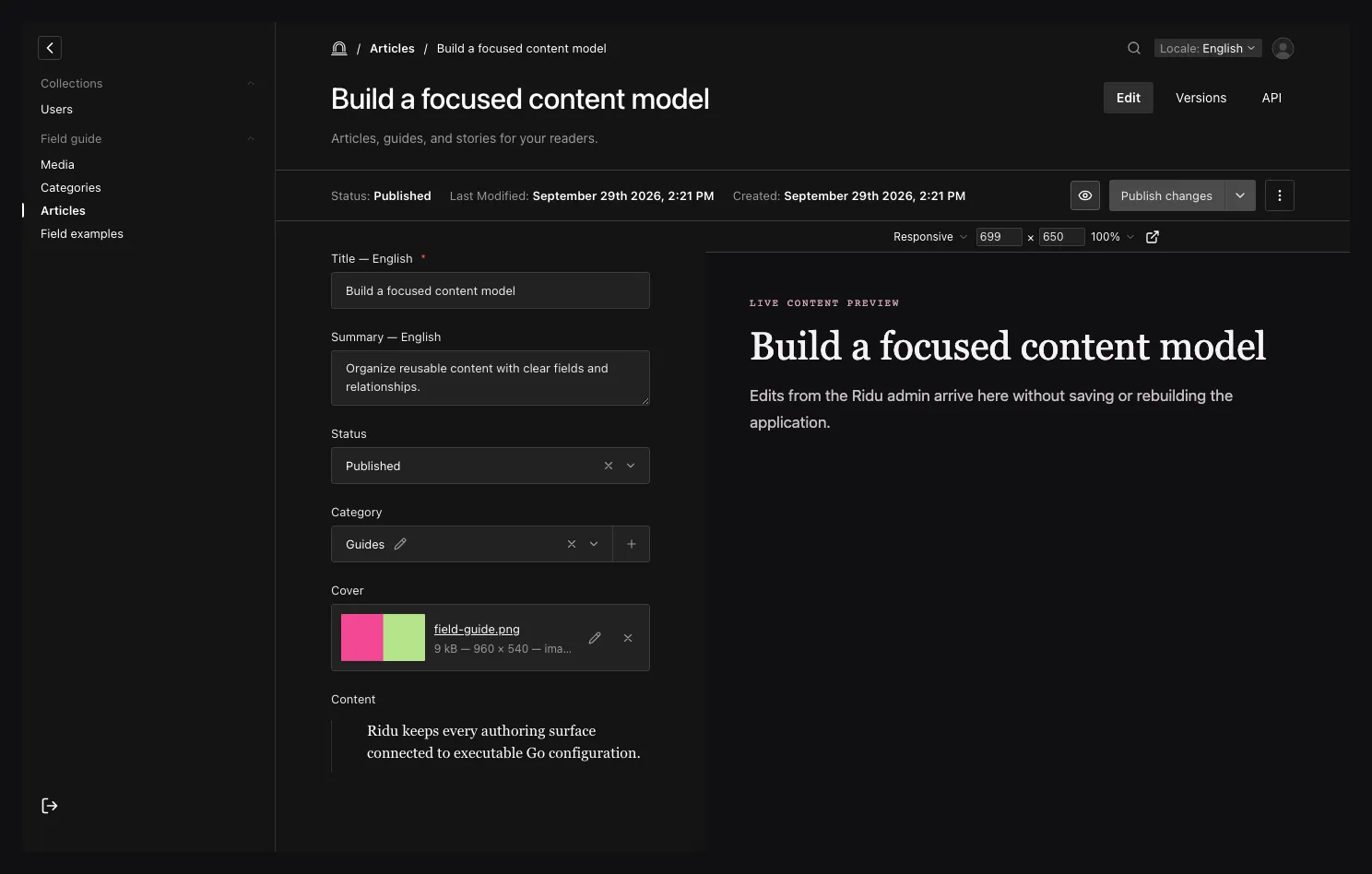Switch to the Edit tab
Screen dimensions: 1372x874
coord(1129,98)
